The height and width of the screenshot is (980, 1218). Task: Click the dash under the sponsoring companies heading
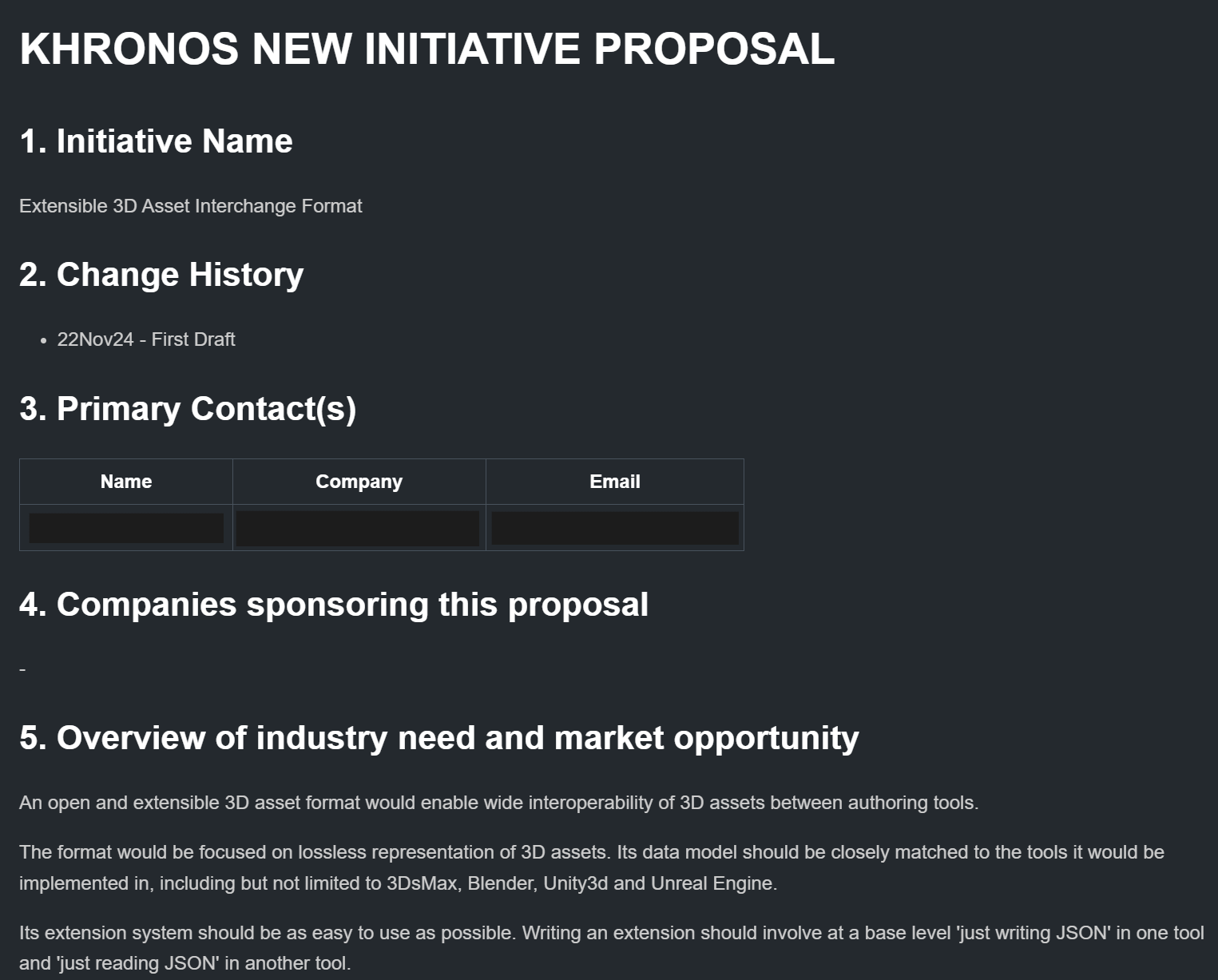pos(22,669)
